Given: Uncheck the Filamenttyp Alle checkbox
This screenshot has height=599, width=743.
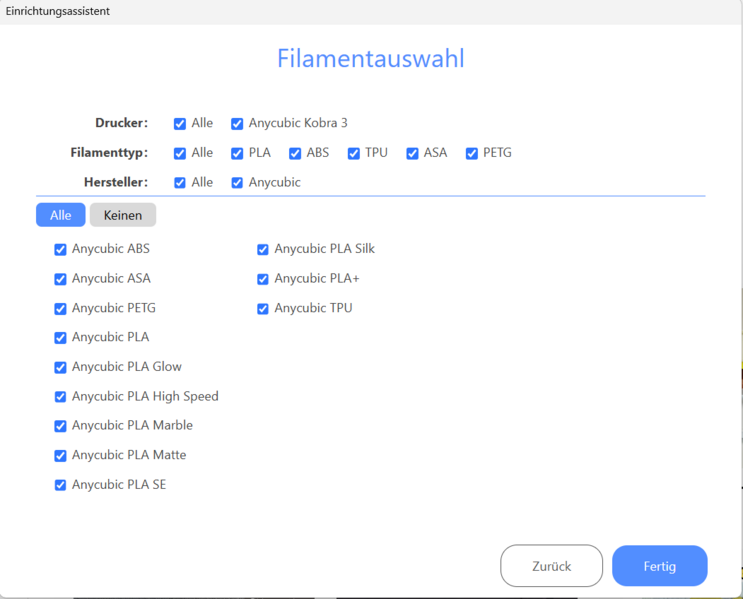Looking at the screenshot, I should [x=180, y=154].
